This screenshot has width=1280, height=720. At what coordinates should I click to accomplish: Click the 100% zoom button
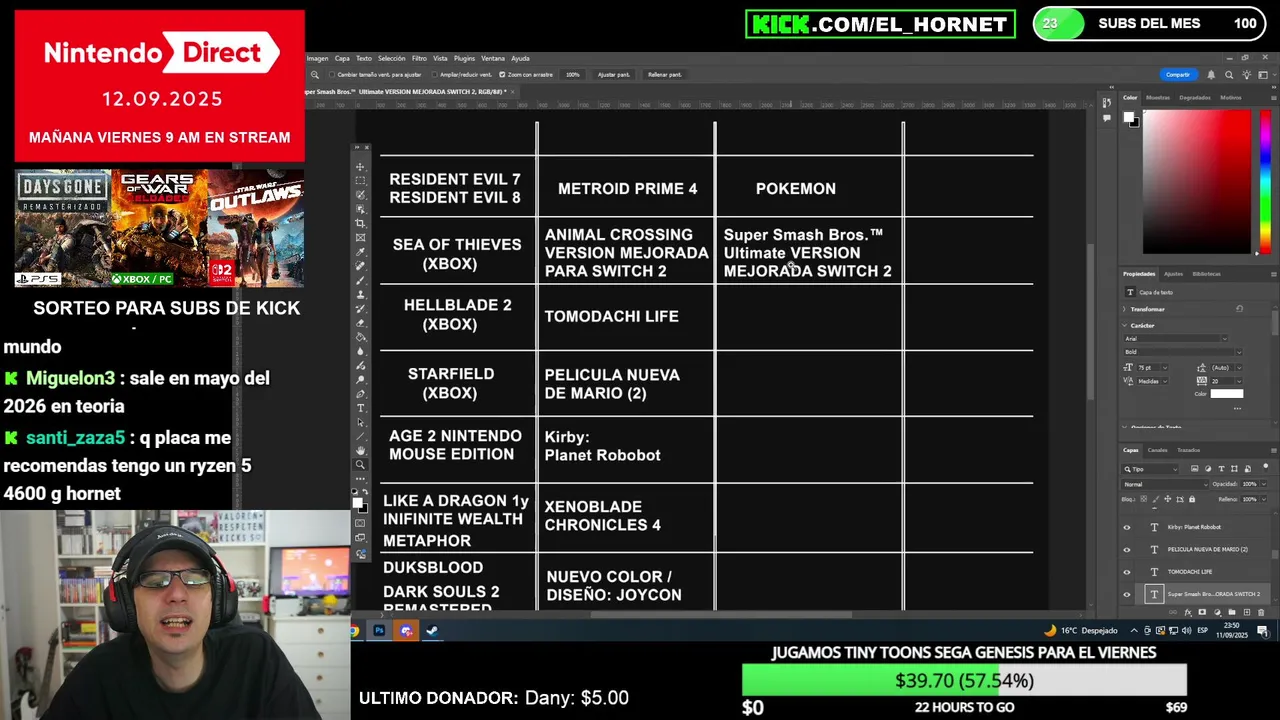pos(572,74)
